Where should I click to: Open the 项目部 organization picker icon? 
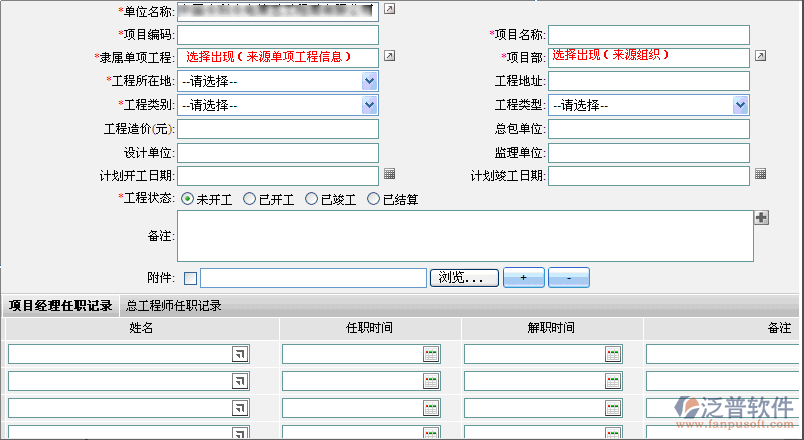[x=760, y=56]
